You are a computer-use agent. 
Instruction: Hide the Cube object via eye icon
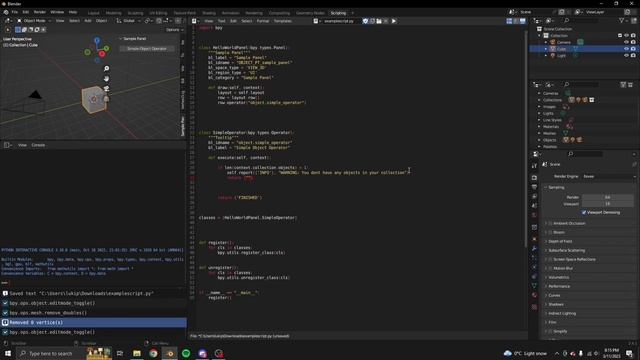click(x=626, y=49)
